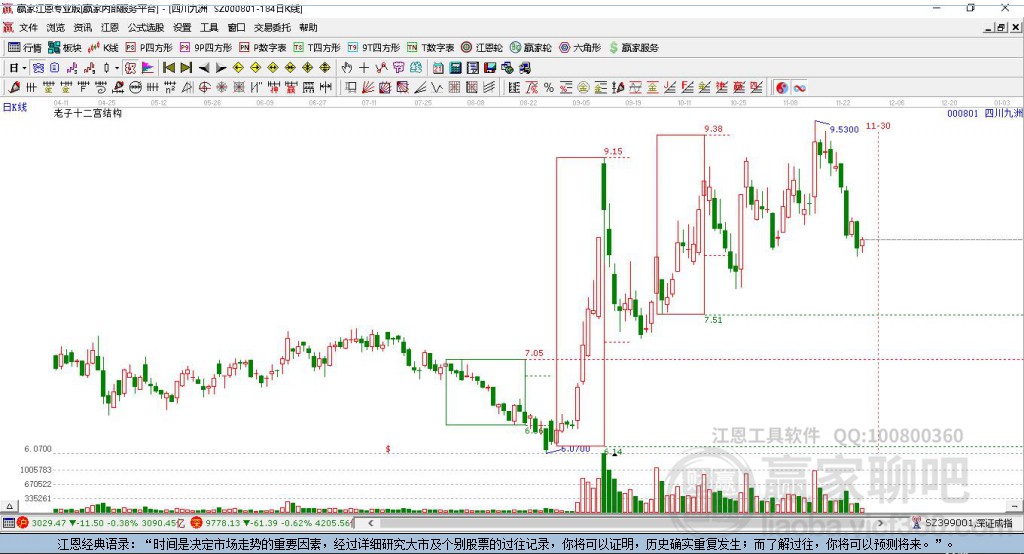Click the blue infinity loop icon
Image resolution: width=1024 pixels, height=554 pixels.
[x=799, y=88]
